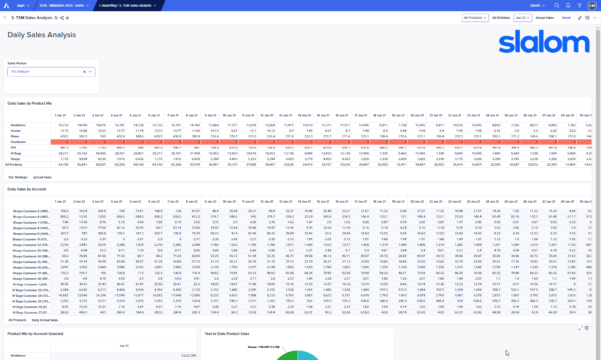Click Product Mix by Account Selected title
Screen dimensions: 601x360
tap(35, 334)
